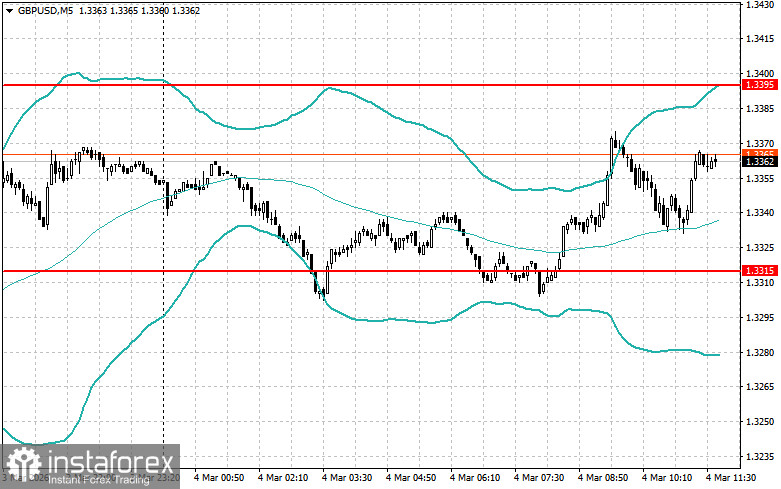The image size is (781, 489).
Task: Click the 4 Mar 04:50 time label
Action: [411, 478]
